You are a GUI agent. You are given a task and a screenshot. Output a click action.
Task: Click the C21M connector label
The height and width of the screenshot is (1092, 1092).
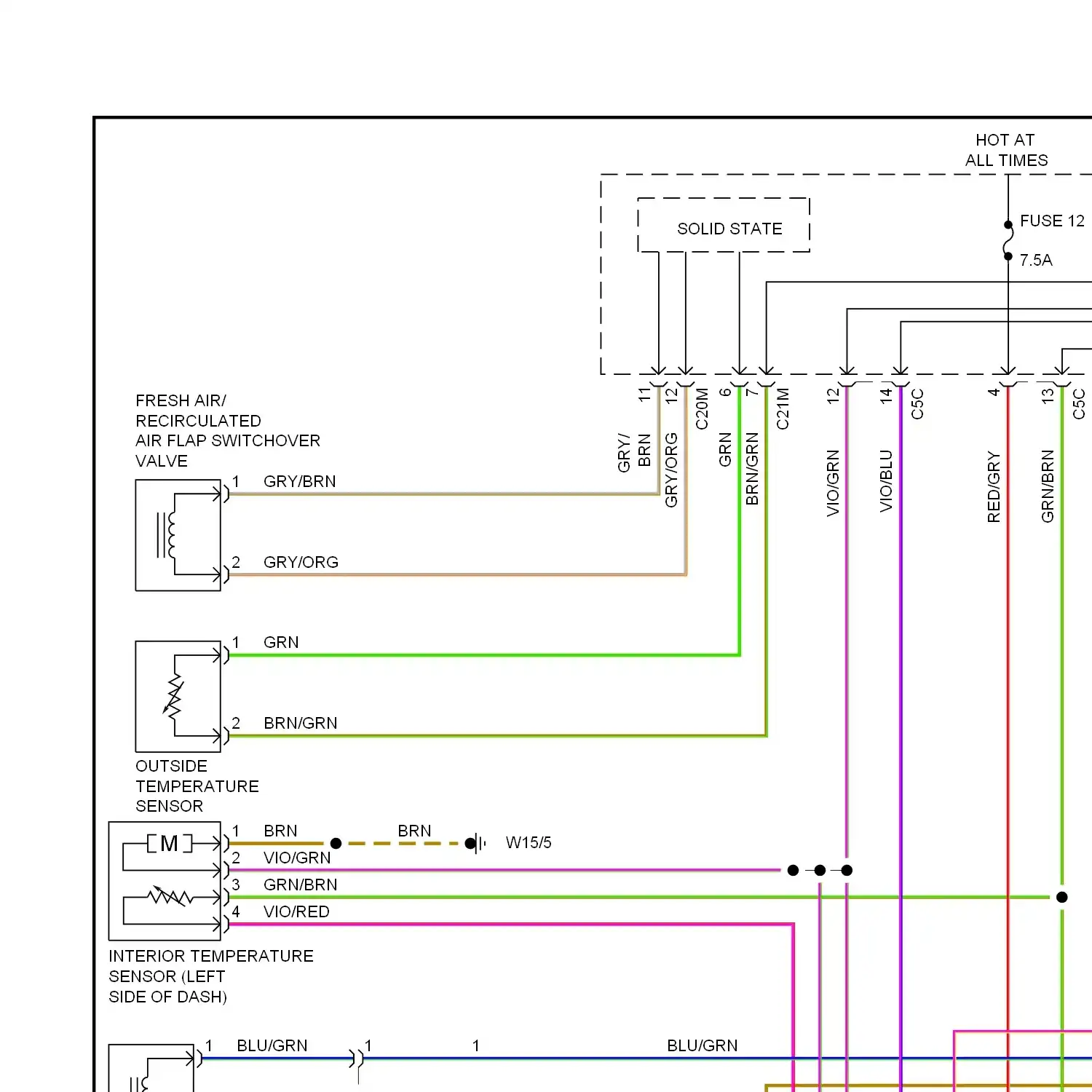(x=783, y=408)
